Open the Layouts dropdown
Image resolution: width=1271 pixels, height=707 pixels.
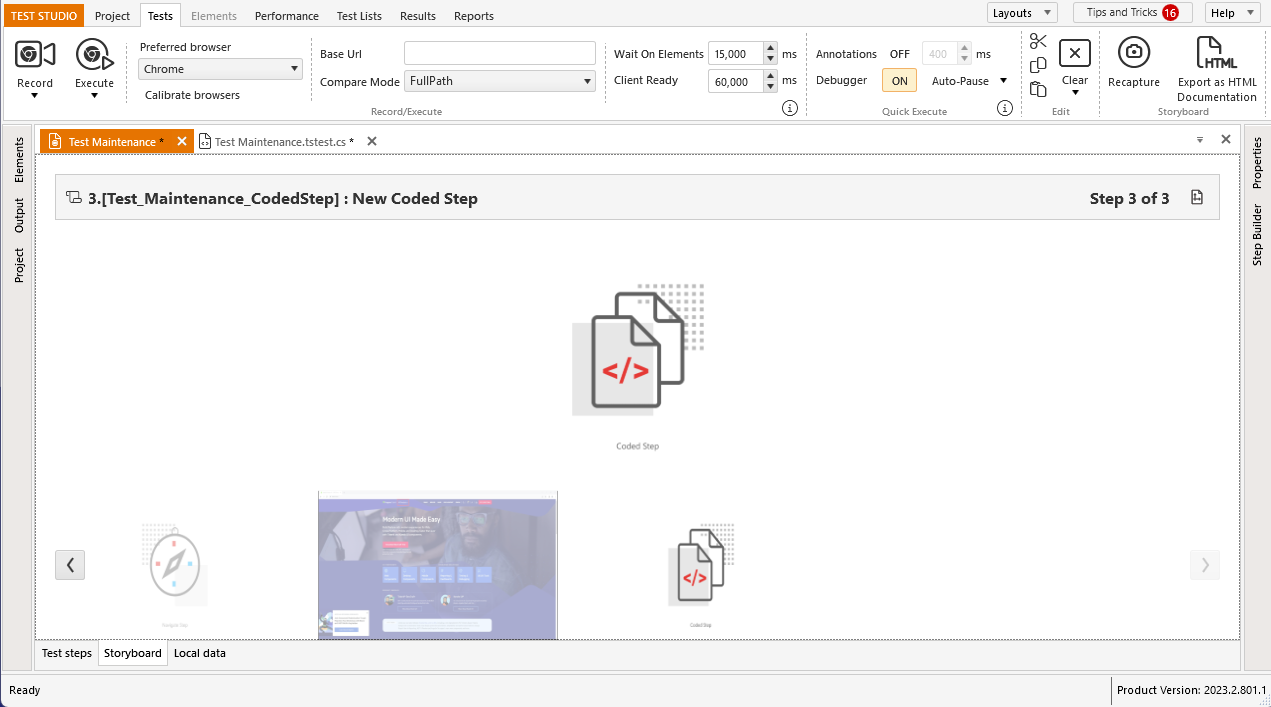1022,13
